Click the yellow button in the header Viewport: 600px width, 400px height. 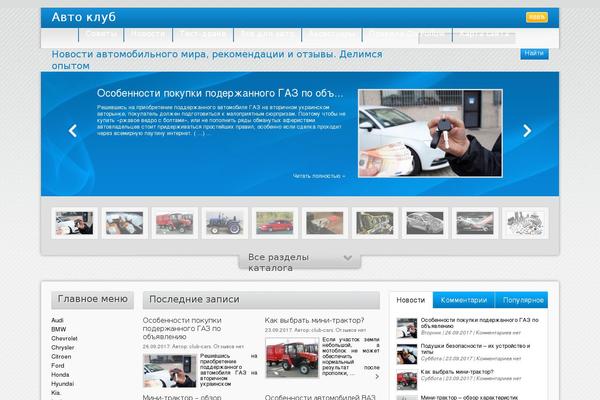pyautogui.click(x=537, y=17)
